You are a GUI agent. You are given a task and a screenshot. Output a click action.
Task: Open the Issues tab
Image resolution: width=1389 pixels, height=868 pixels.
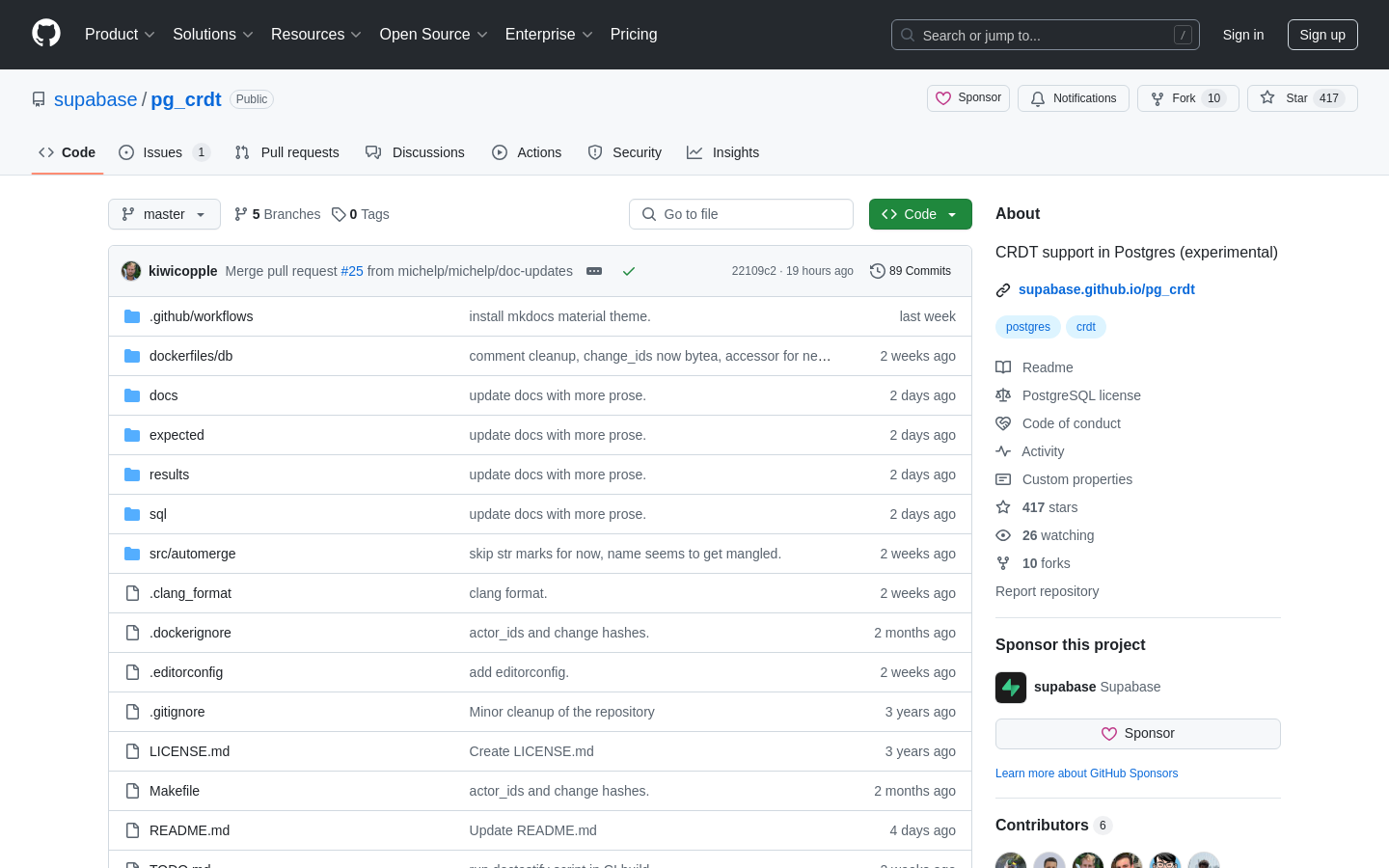coord(164,152)
